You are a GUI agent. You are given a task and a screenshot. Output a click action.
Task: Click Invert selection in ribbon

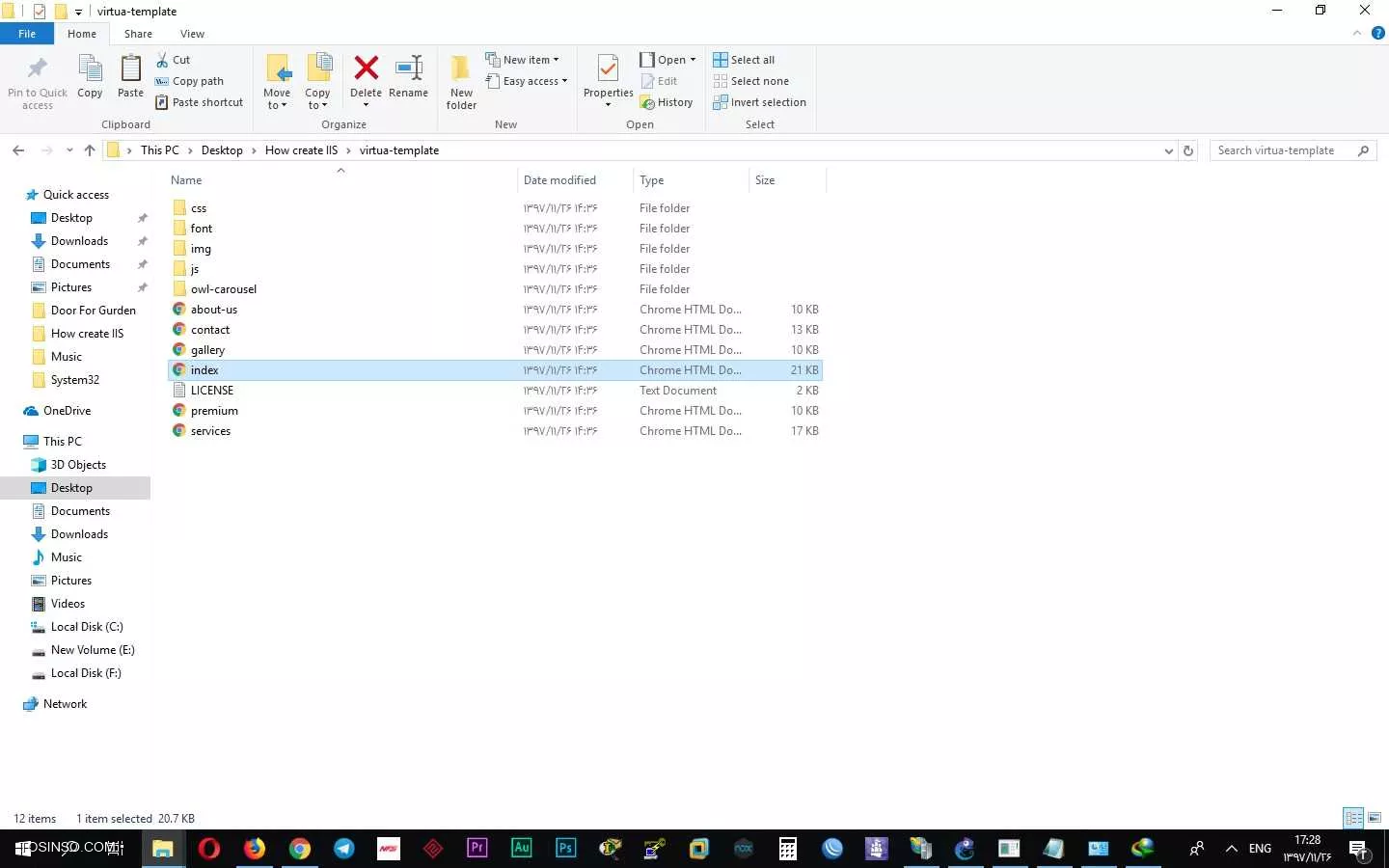[x=760, y=102]
